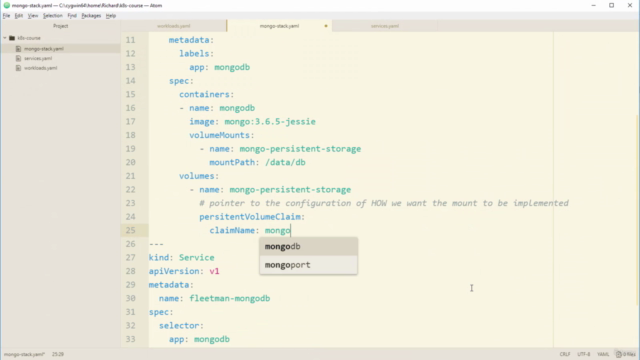Click the file icon beside mongo-stack.yaml

[18, 49]
